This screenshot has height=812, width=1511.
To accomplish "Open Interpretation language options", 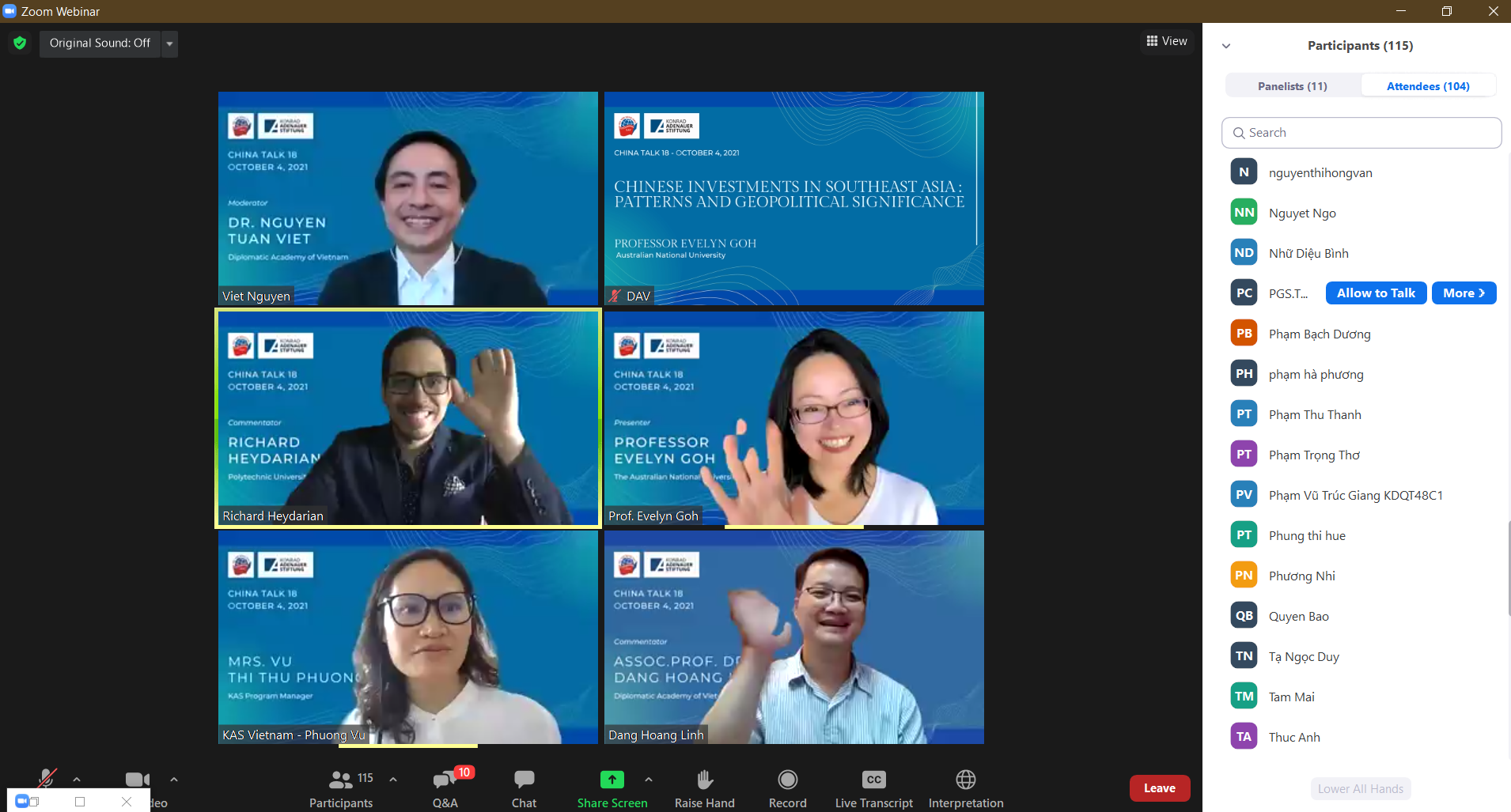I will pos(965,780).
